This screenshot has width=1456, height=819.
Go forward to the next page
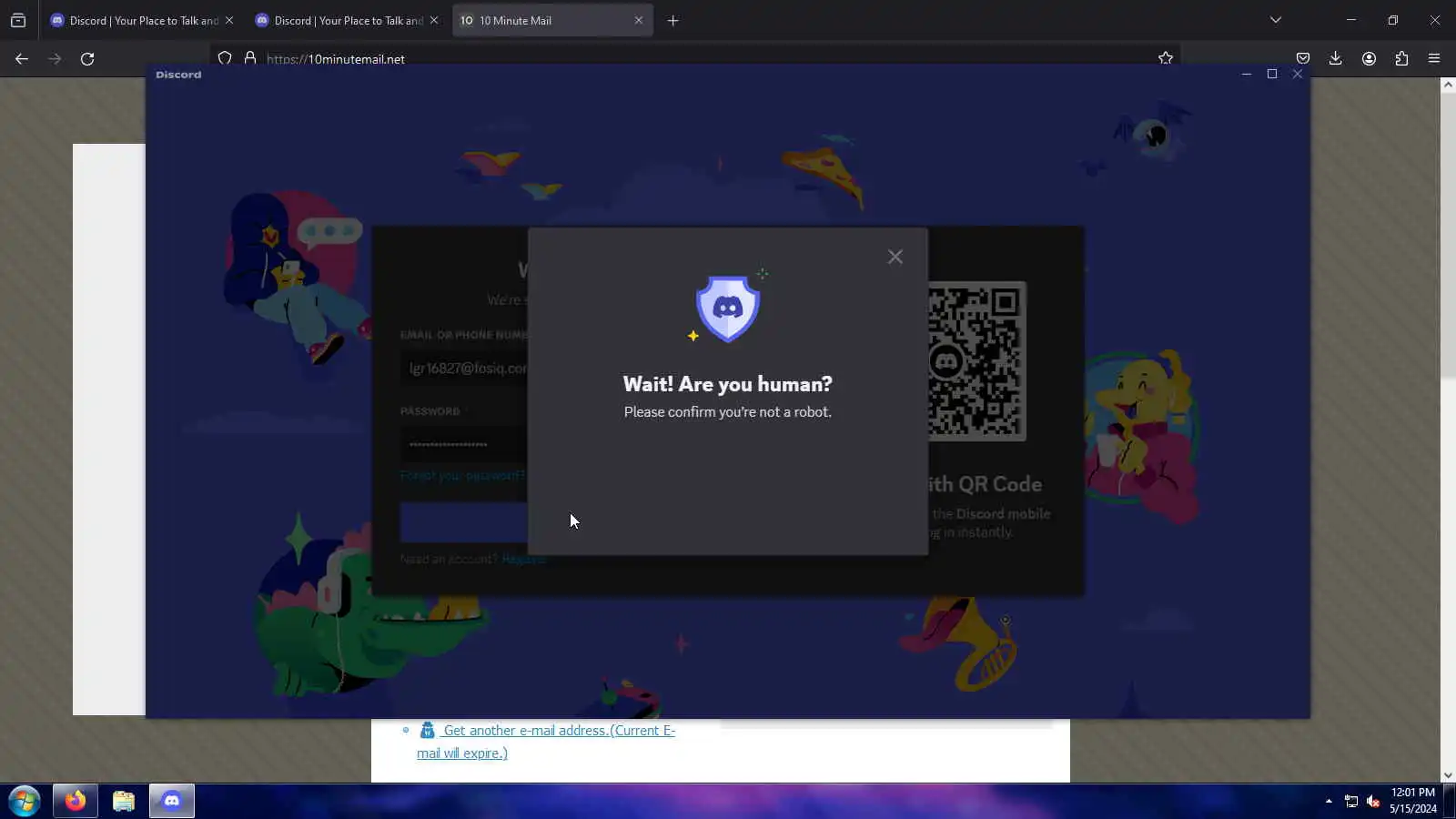tap(55, 58)
